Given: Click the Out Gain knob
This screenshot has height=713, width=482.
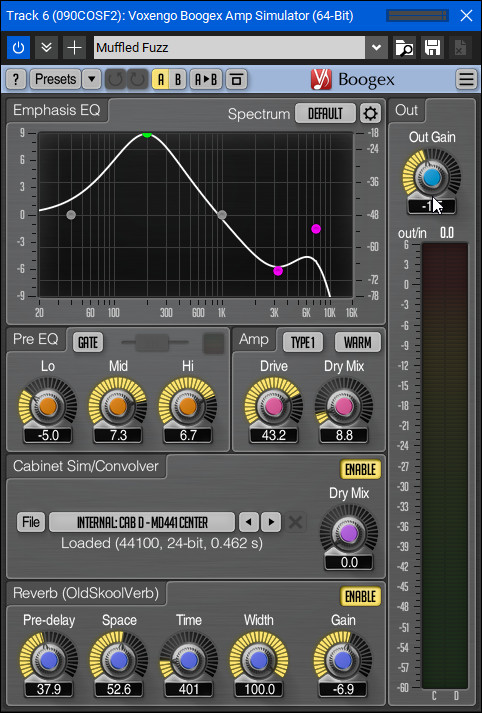Looking at the screenshot, I should (x=432, y=177).
